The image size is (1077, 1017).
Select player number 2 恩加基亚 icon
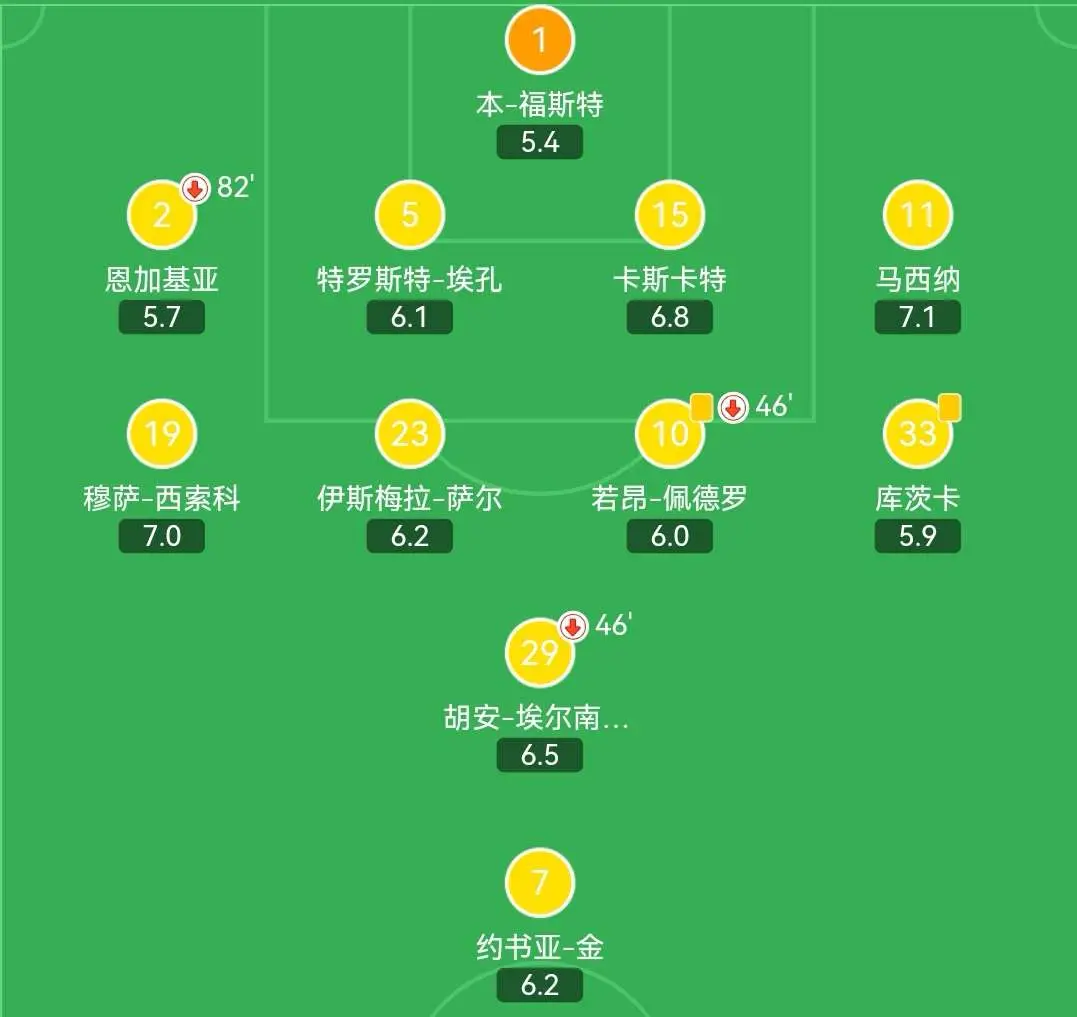(162, 215)
